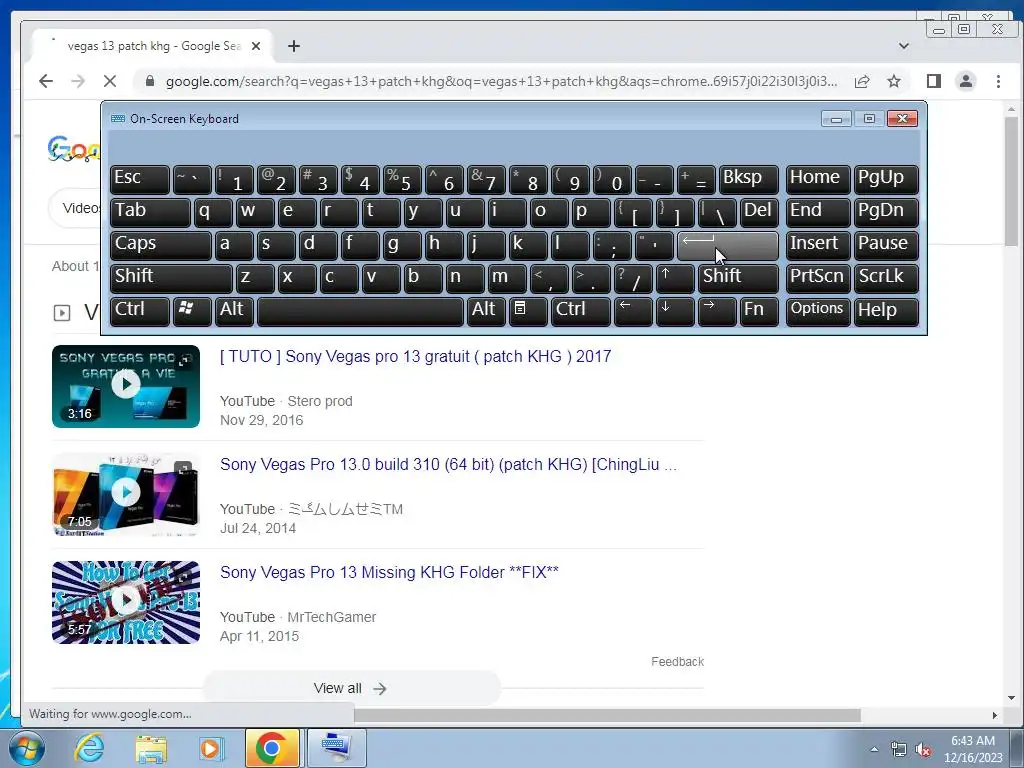Tap the PgDn key
Image resolution: width=1024 pixels, height=768 pixels.
(x=886, y=212)
